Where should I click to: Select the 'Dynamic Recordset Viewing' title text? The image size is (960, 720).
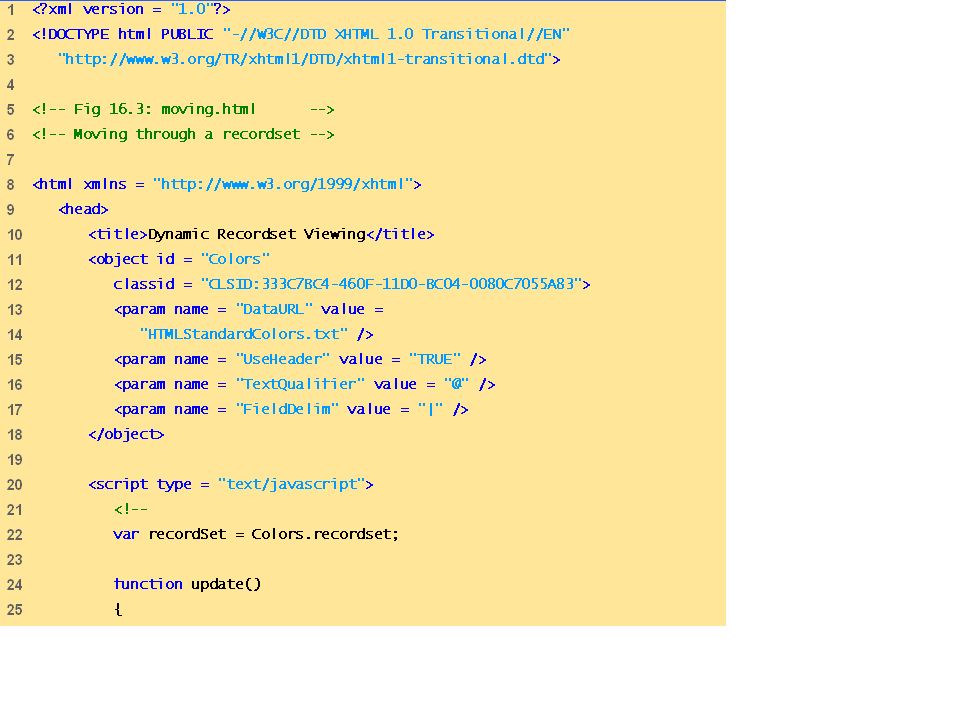257,234
